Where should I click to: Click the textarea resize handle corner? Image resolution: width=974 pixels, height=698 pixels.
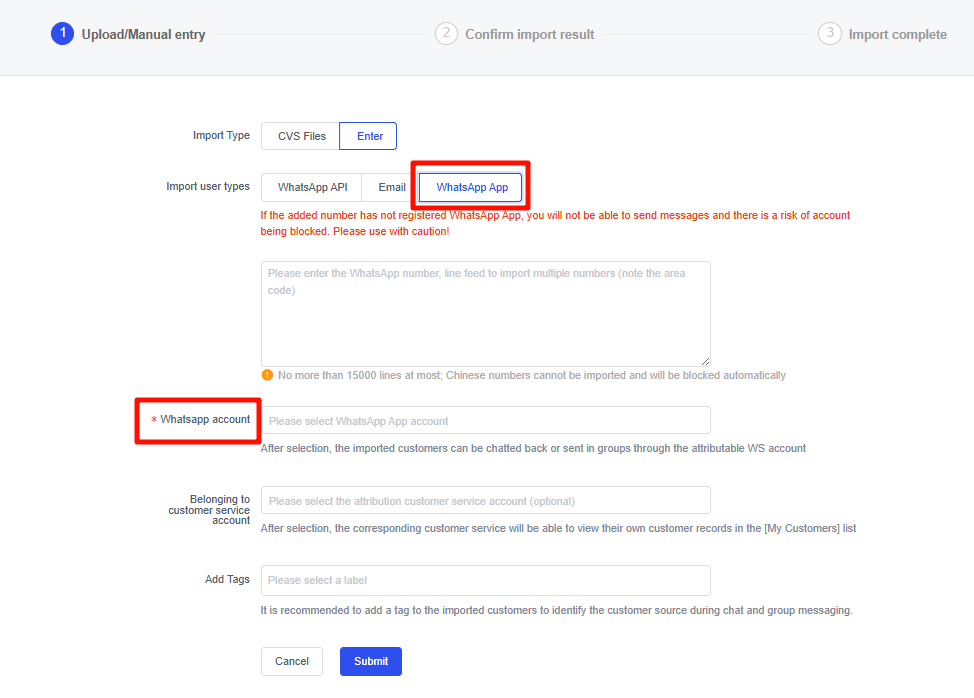705,360
